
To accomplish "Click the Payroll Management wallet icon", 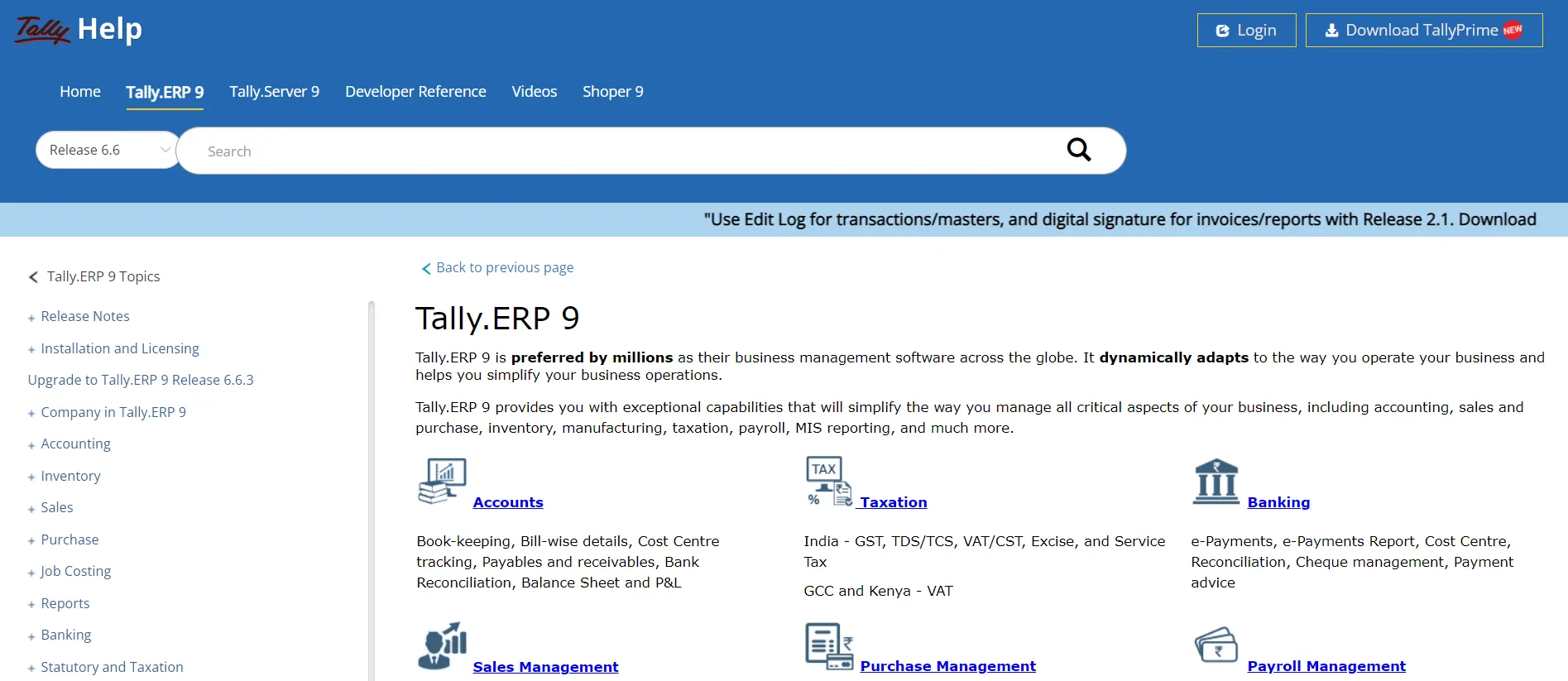I will [x=1216, y=645].
